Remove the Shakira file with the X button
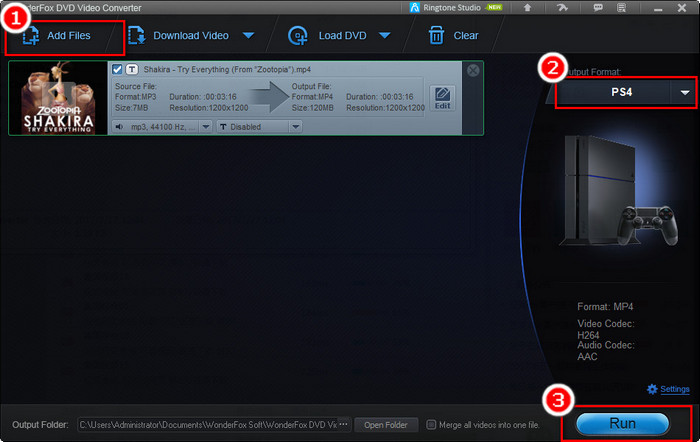The width and height of the screenshot is (700, 442). [473, 71]
